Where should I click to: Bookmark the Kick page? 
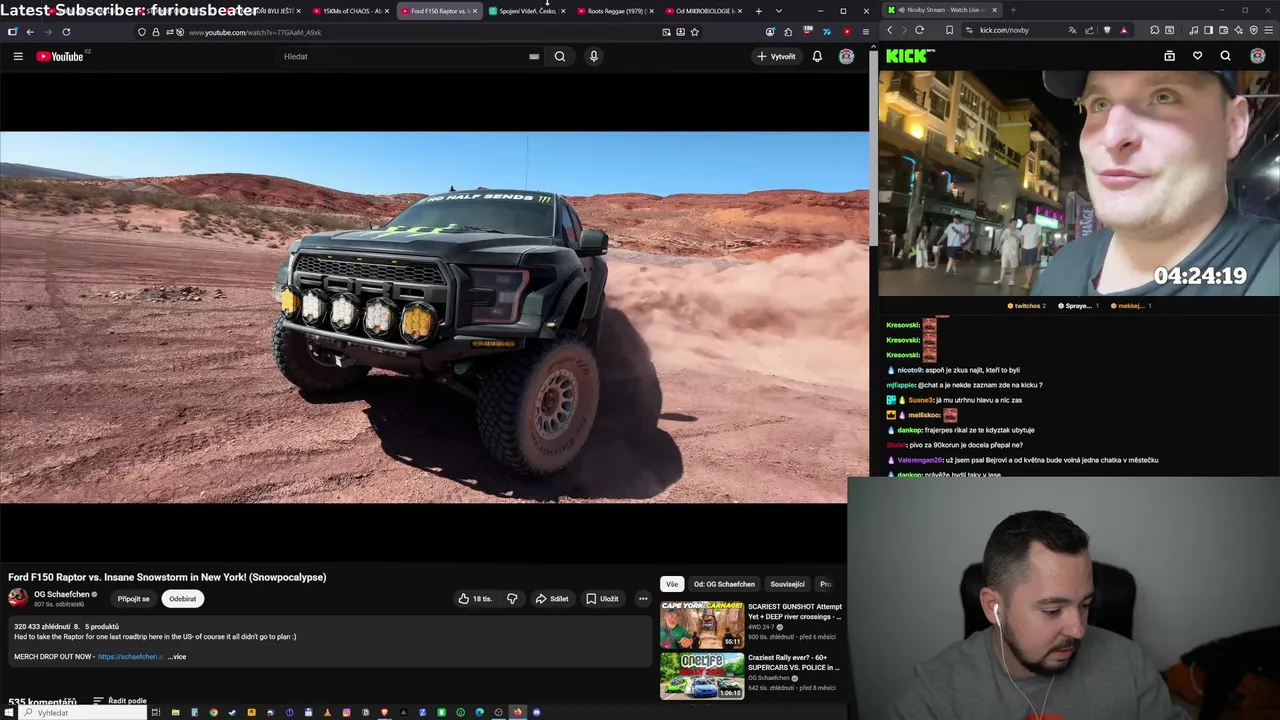click(949, 30)
